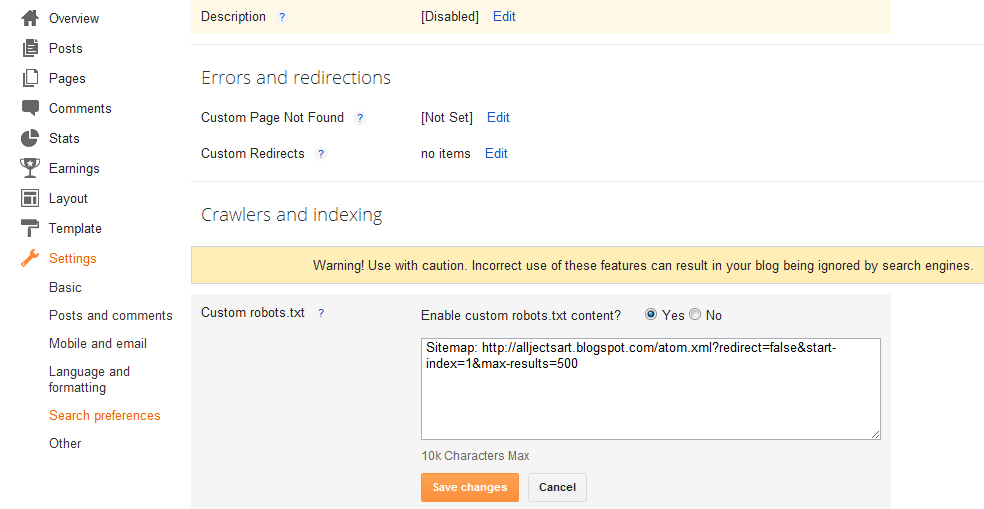Click the Layout grid icon
Screen dimensions: 984x509
(30, 198)
